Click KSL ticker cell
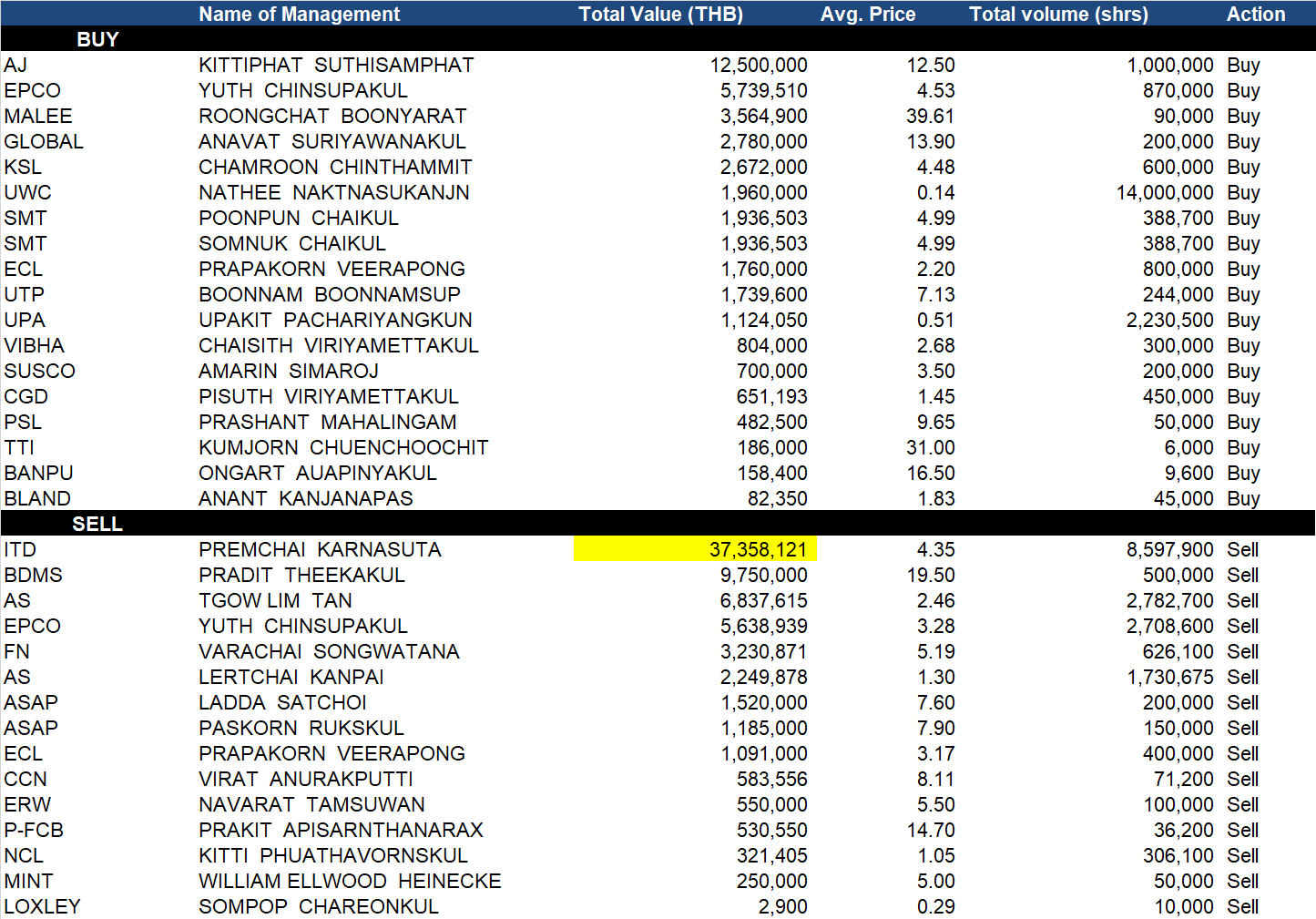Viewport: 1316px width, 919px height. (23, 167)
